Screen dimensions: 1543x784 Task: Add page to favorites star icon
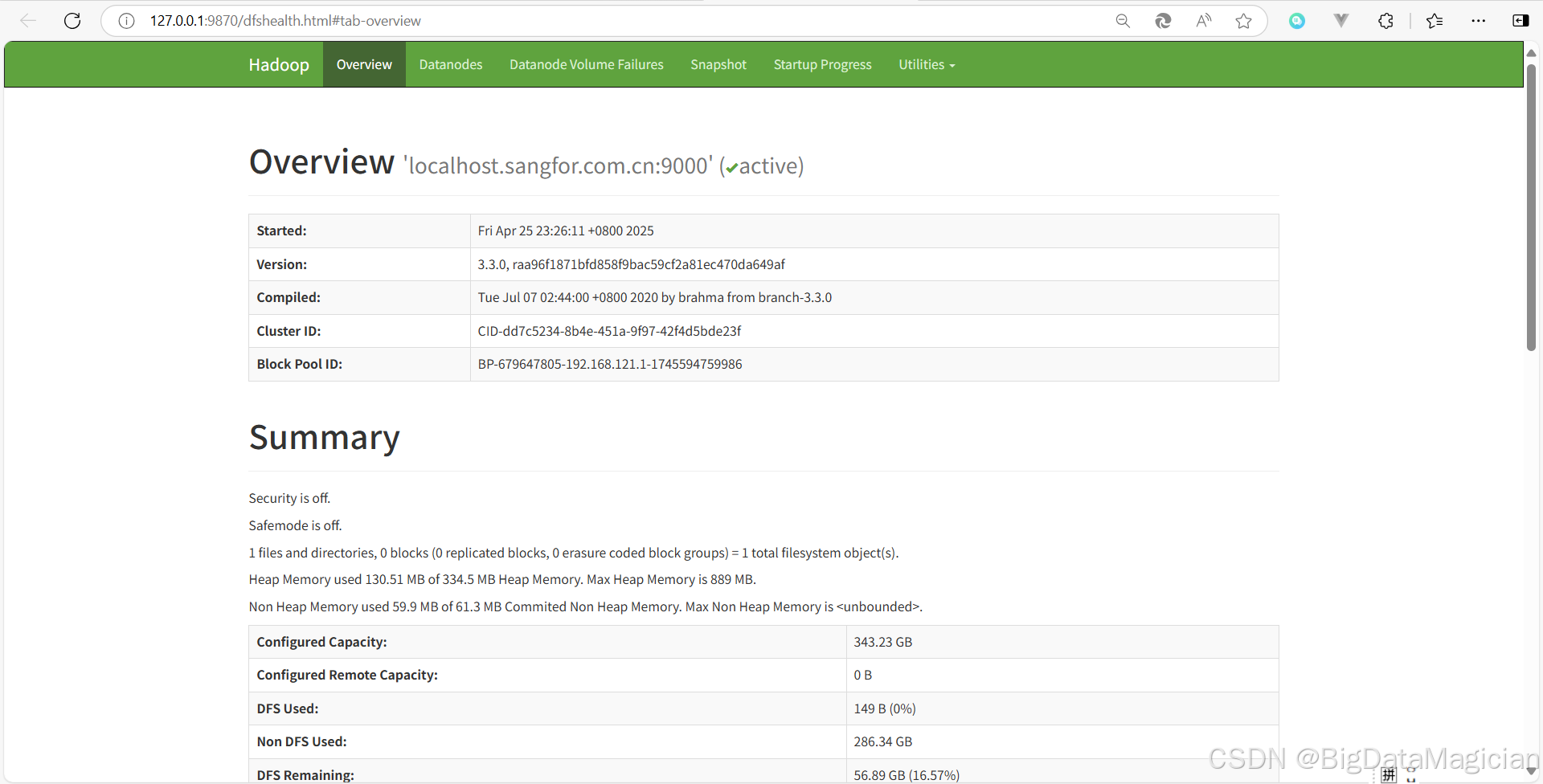click(1243, 21)
